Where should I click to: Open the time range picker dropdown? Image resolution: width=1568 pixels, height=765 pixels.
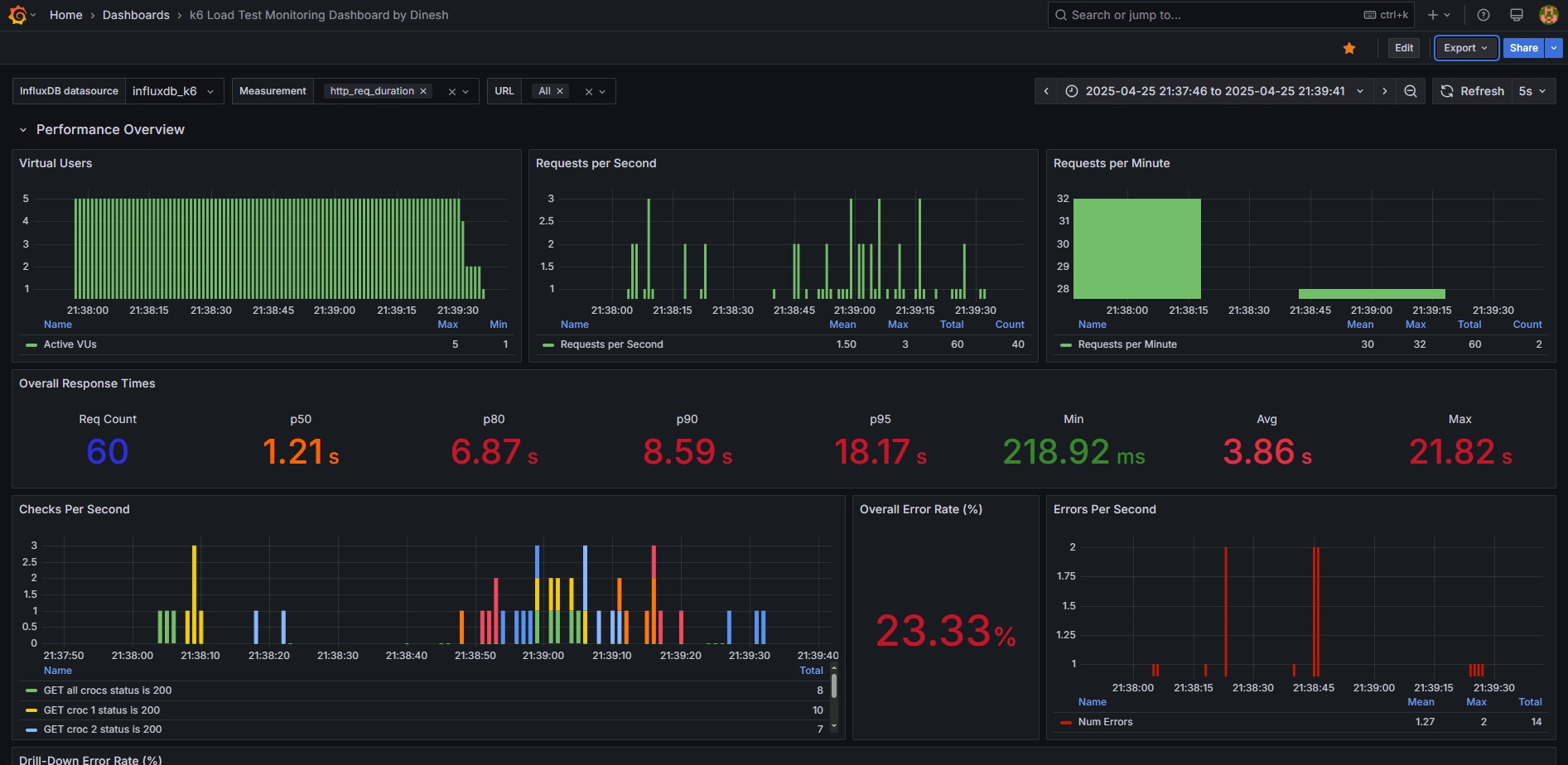click(x=1214, y=91)
